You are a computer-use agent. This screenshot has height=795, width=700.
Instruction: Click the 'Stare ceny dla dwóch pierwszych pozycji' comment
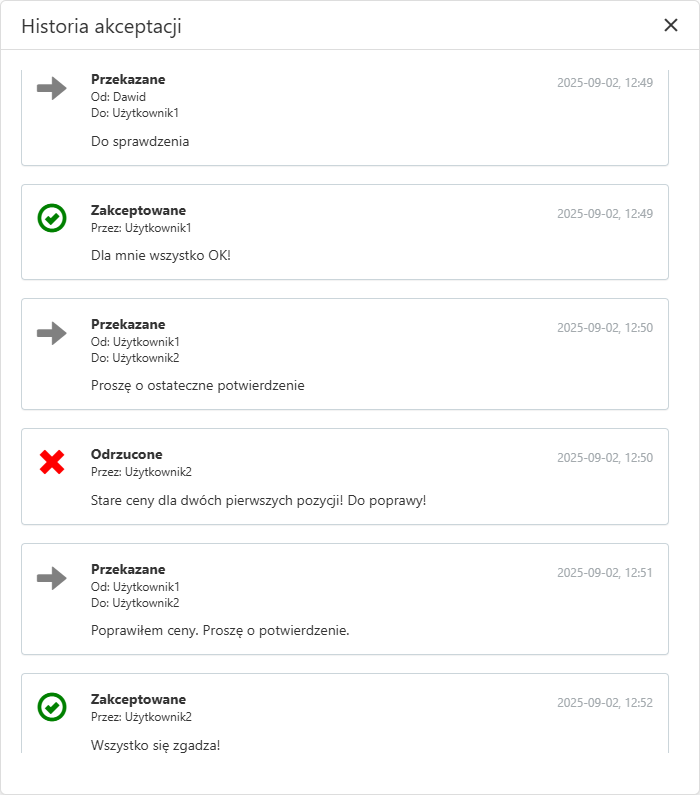pos(258,499)
